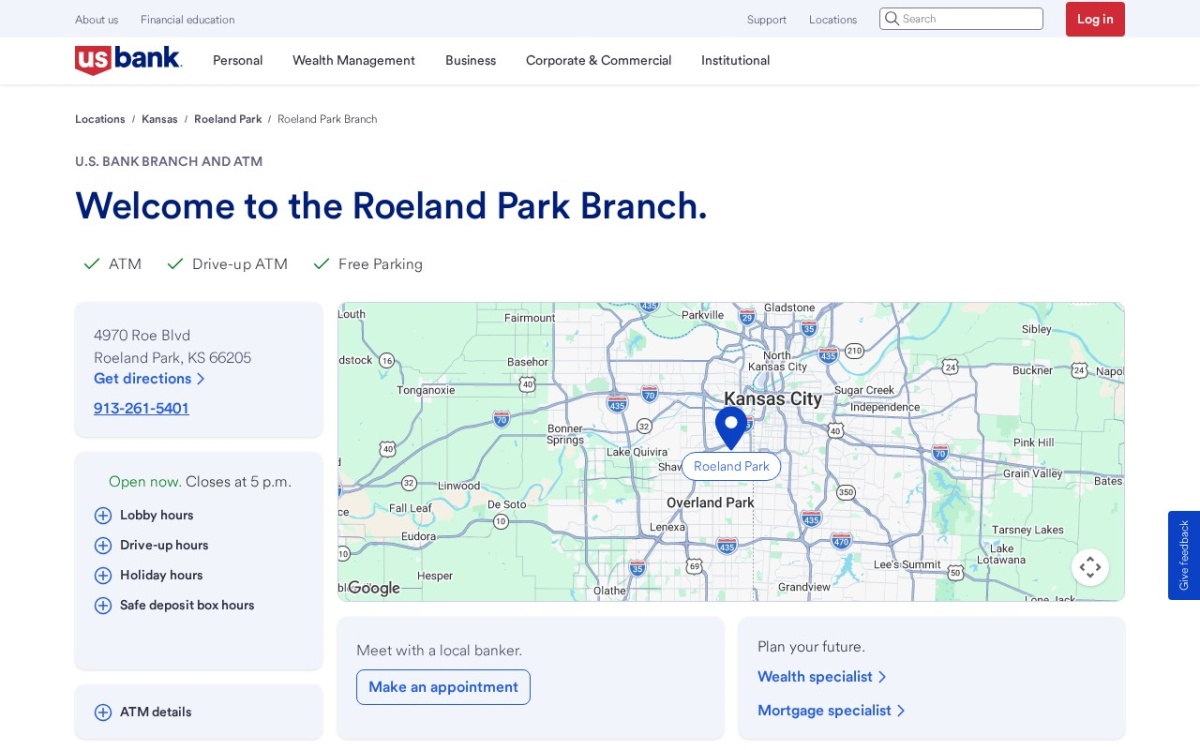Click the Google logo on map

[374, 588]
